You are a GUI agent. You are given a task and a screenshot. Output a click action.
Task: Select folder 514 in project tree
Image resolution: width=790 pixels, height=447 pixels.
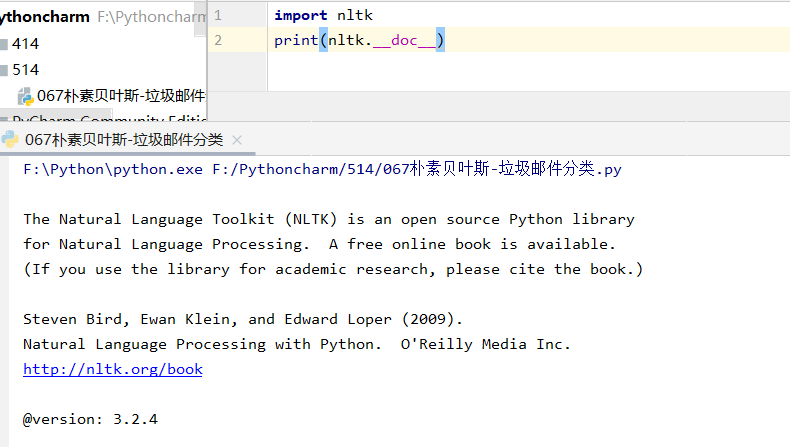pos(25,70)
